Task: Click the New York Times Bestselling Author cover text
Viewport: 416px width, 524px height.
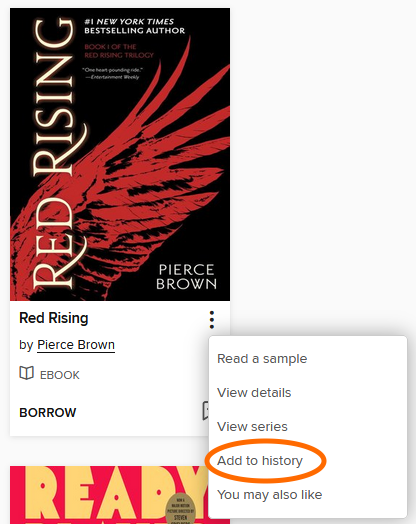Action: pos(134,26)
